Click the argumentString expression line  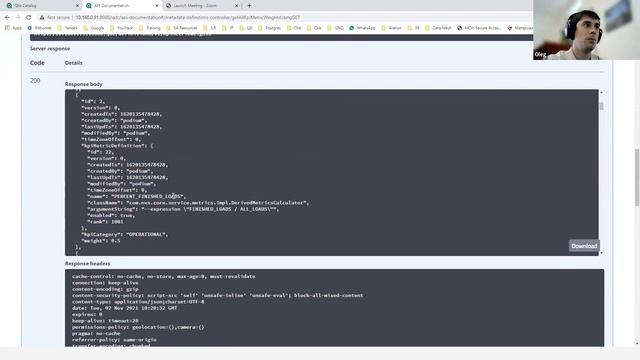point(183,209)
